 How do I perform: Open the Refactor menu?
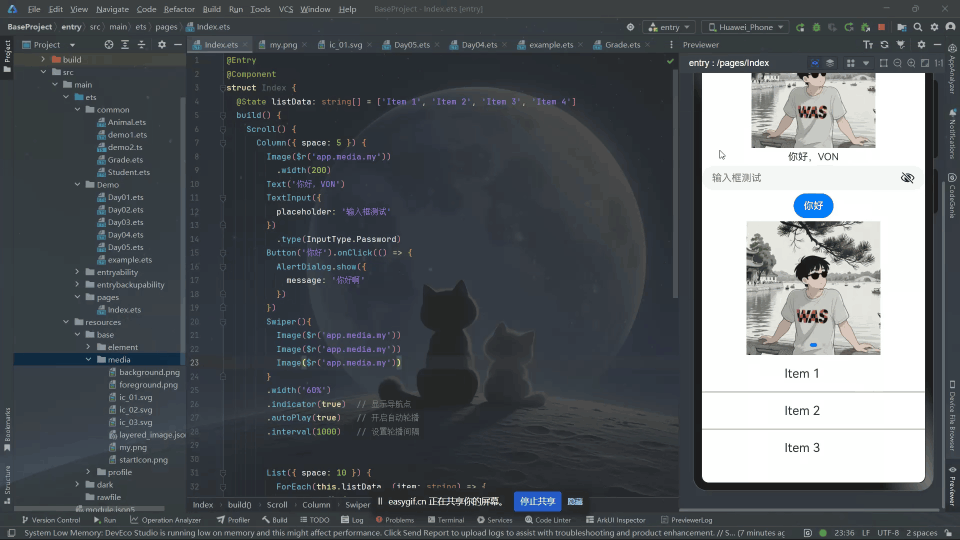pos(179,9)
